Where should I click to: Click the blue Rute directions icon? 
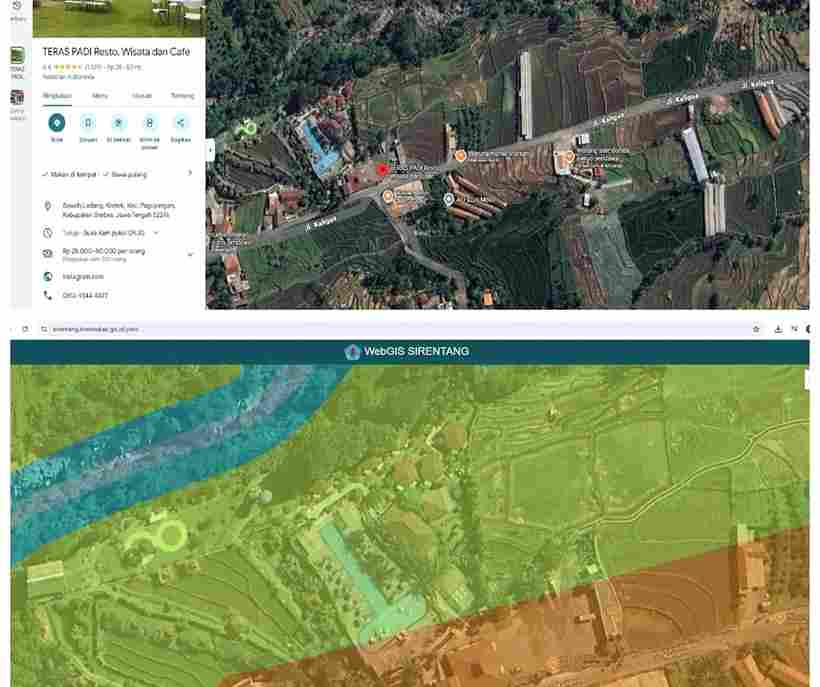(x=57, y=123)
